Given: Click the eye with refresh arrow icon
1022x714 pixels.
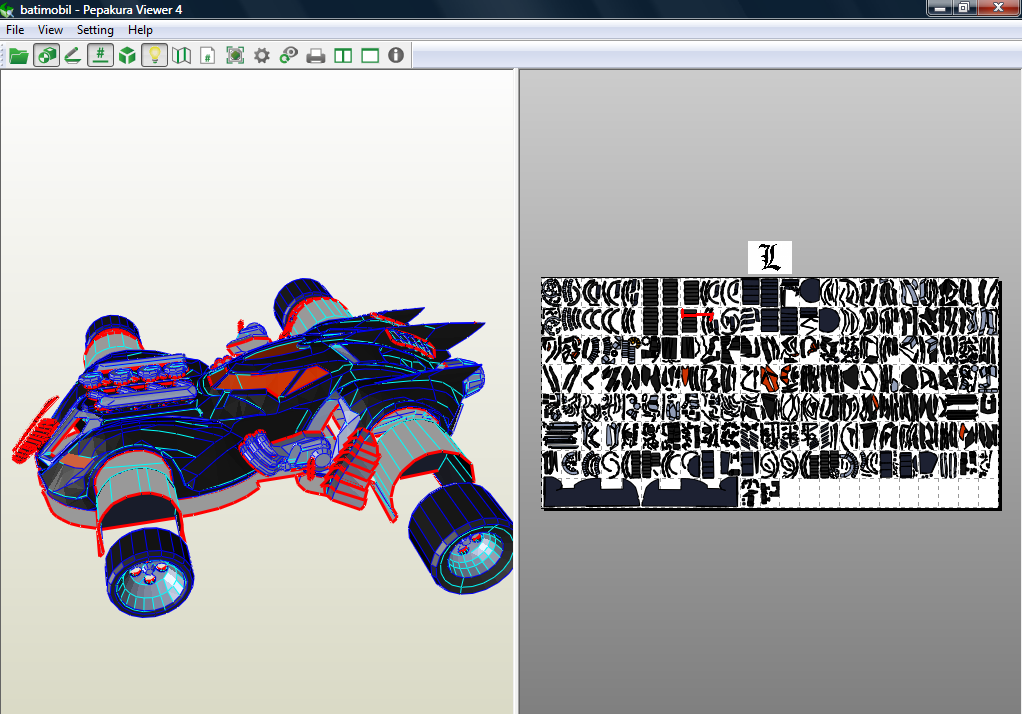Looking at the screenshot, I should [x=289, y=55].
